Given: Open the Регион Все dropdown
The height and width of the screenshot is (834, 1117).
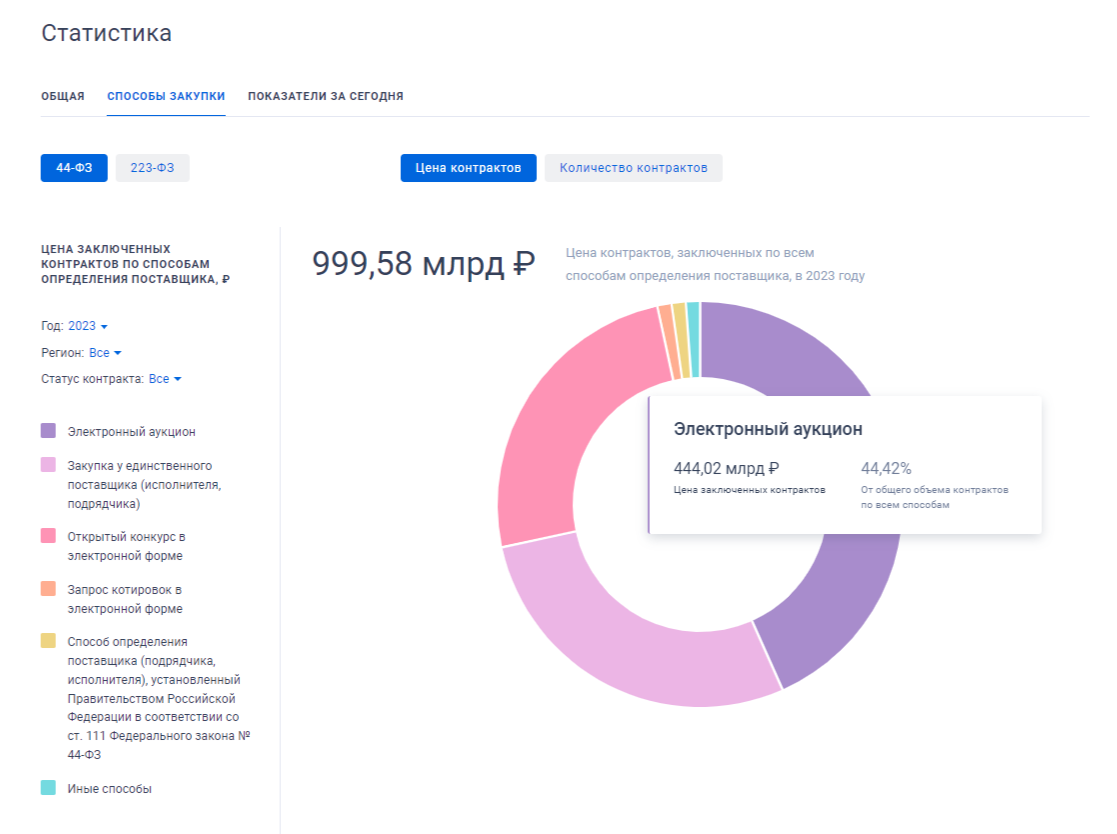Looking at the screenshot, I should click(x=105, y=353).
